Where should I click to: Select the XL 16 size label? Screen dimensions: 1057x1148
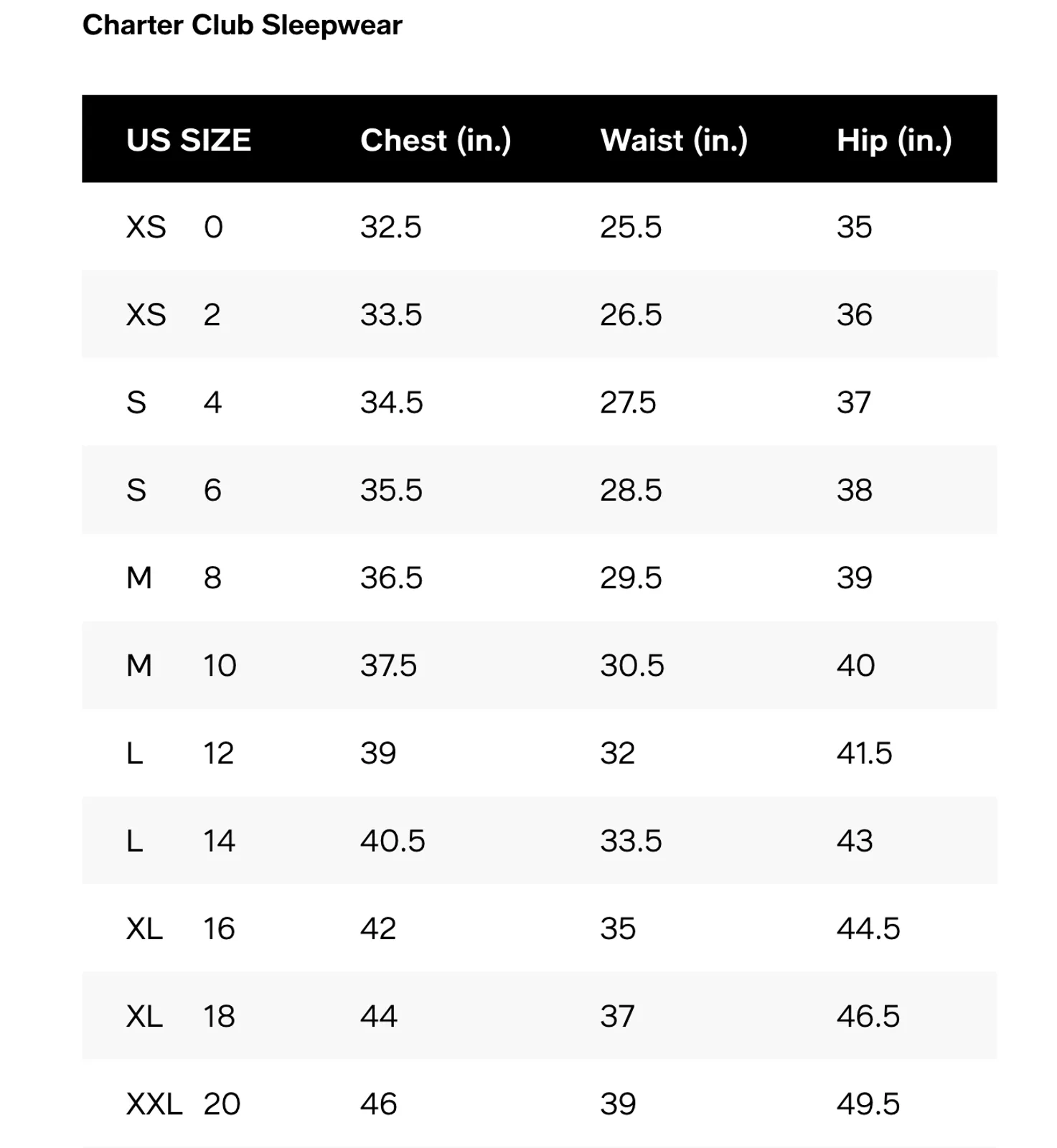pos(181,928)
